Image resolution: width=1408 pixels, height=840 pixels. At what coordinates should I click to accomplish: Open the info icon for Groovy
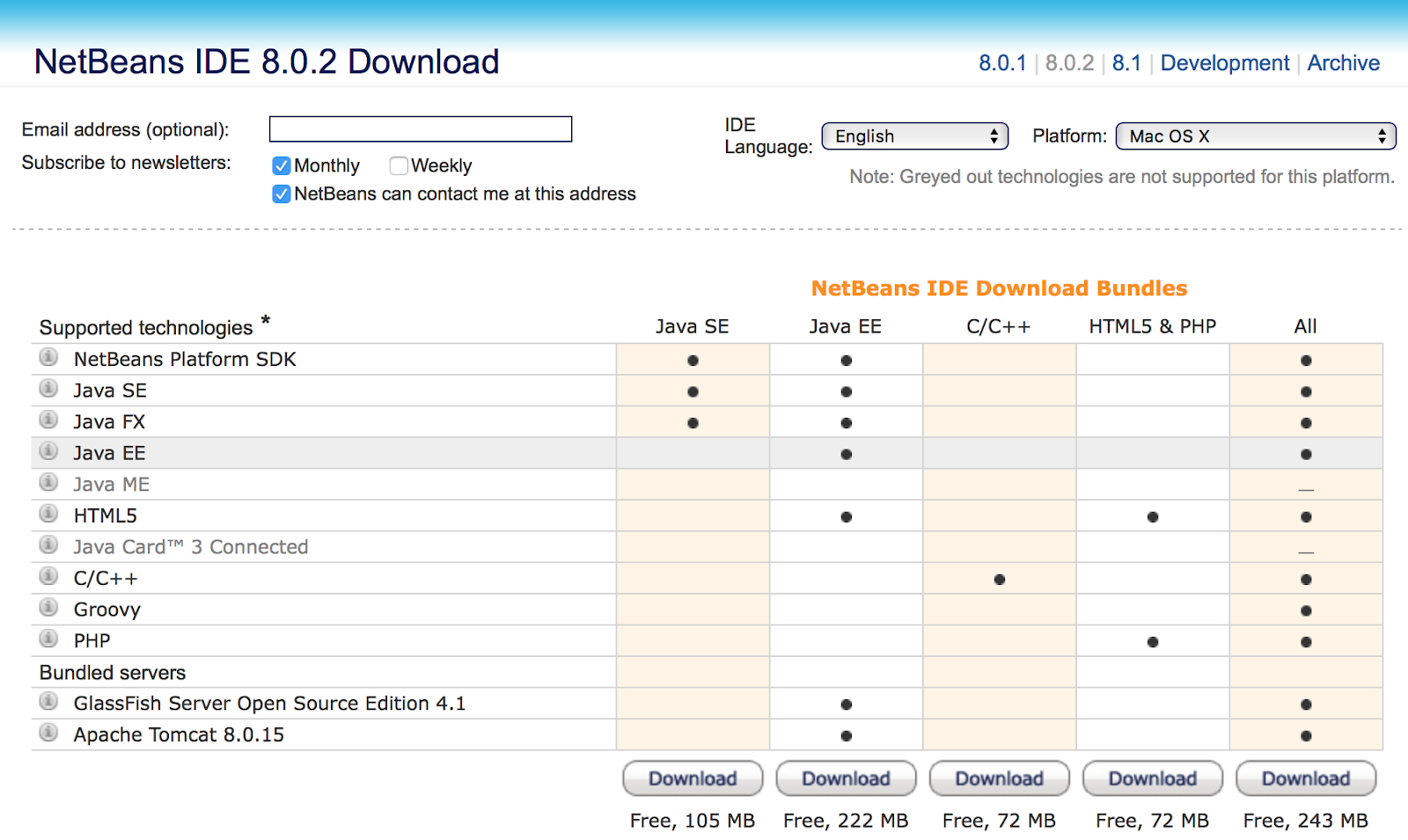tap(47, 606)
